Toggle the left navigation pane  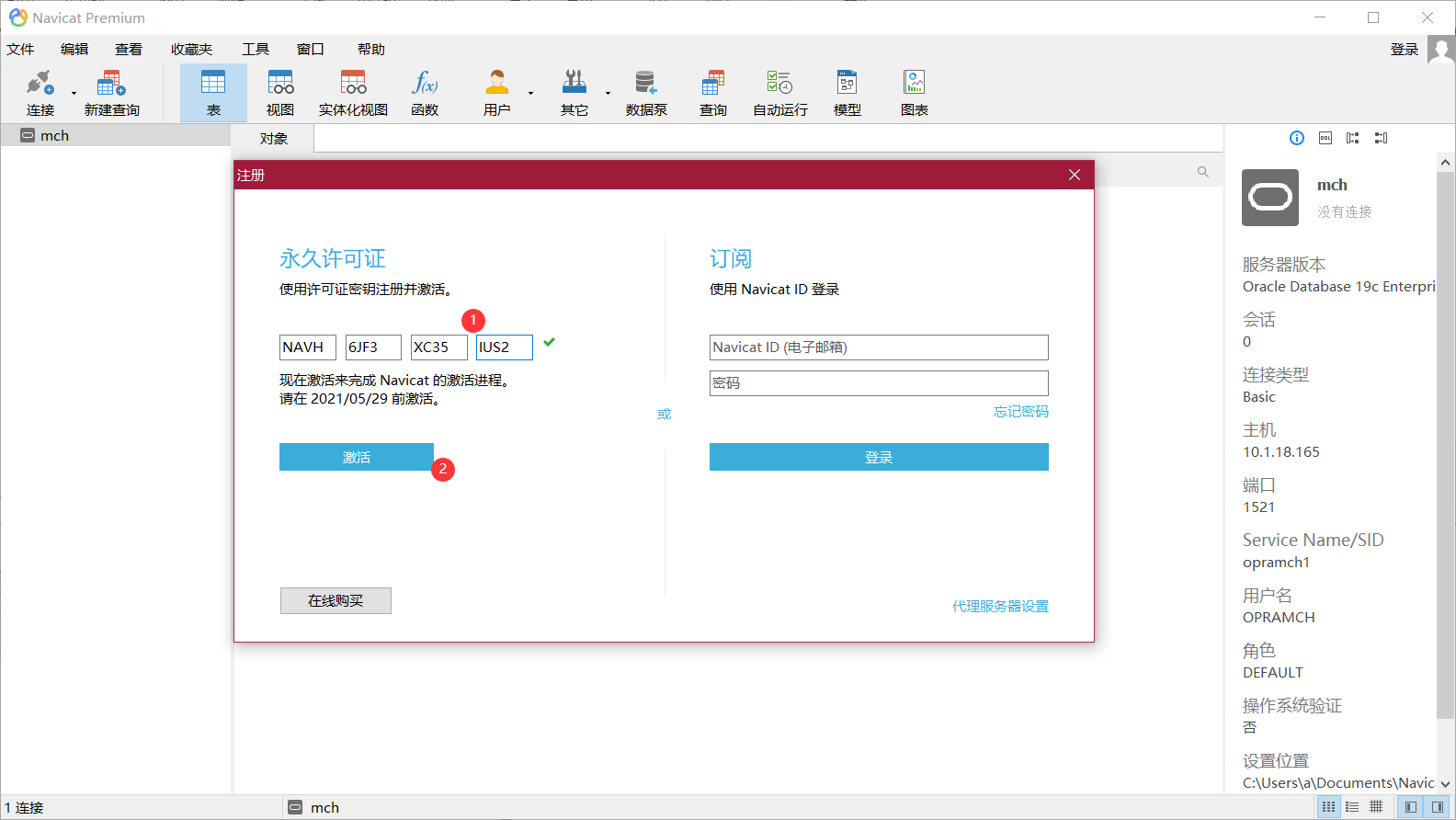pyautogui.click(x=1411, y=807)
